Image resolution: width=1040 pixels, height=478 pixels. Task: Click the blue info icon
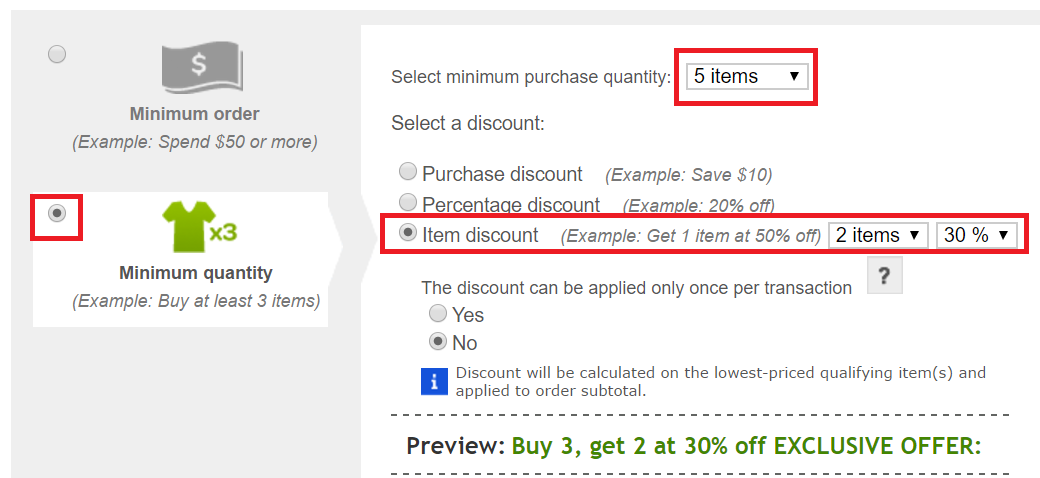tap(434, 382)
